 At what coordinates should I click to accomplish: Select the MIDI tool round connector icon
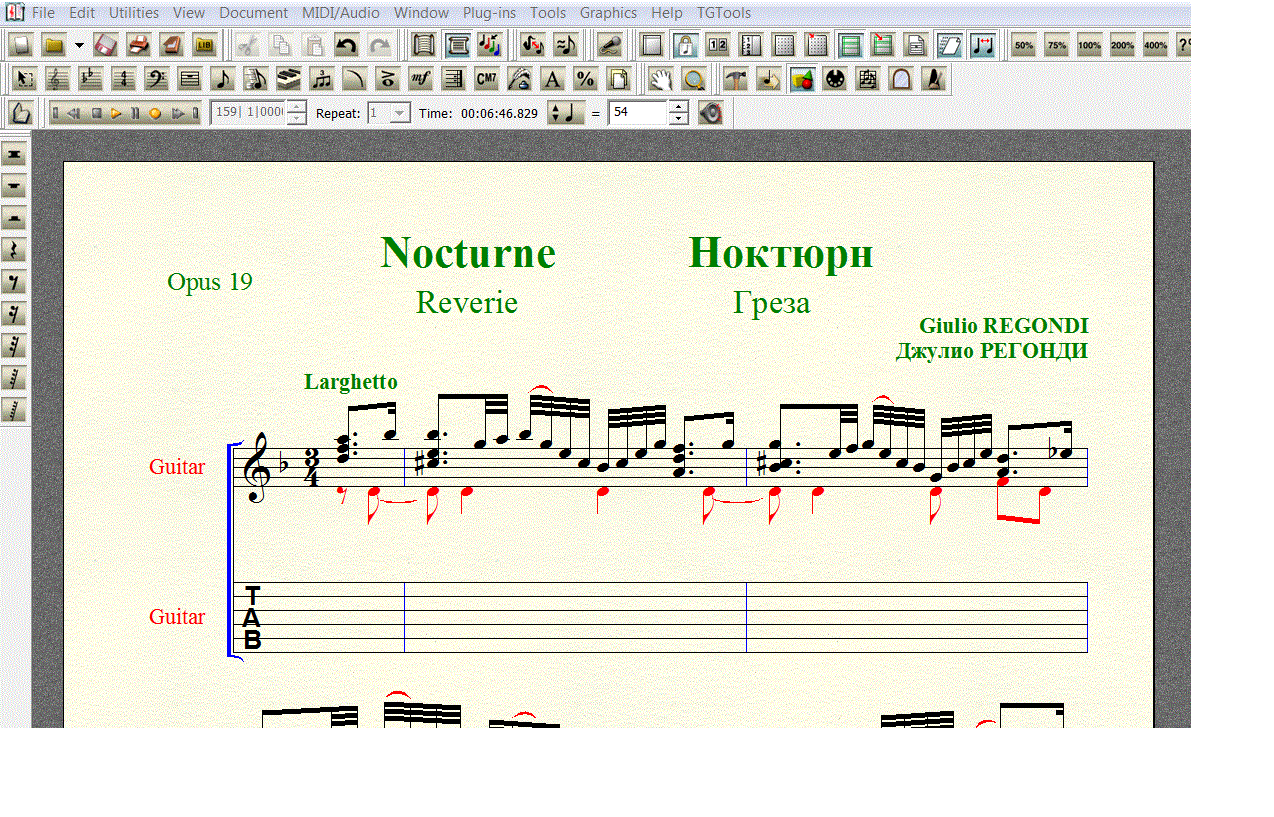(835, 79)
